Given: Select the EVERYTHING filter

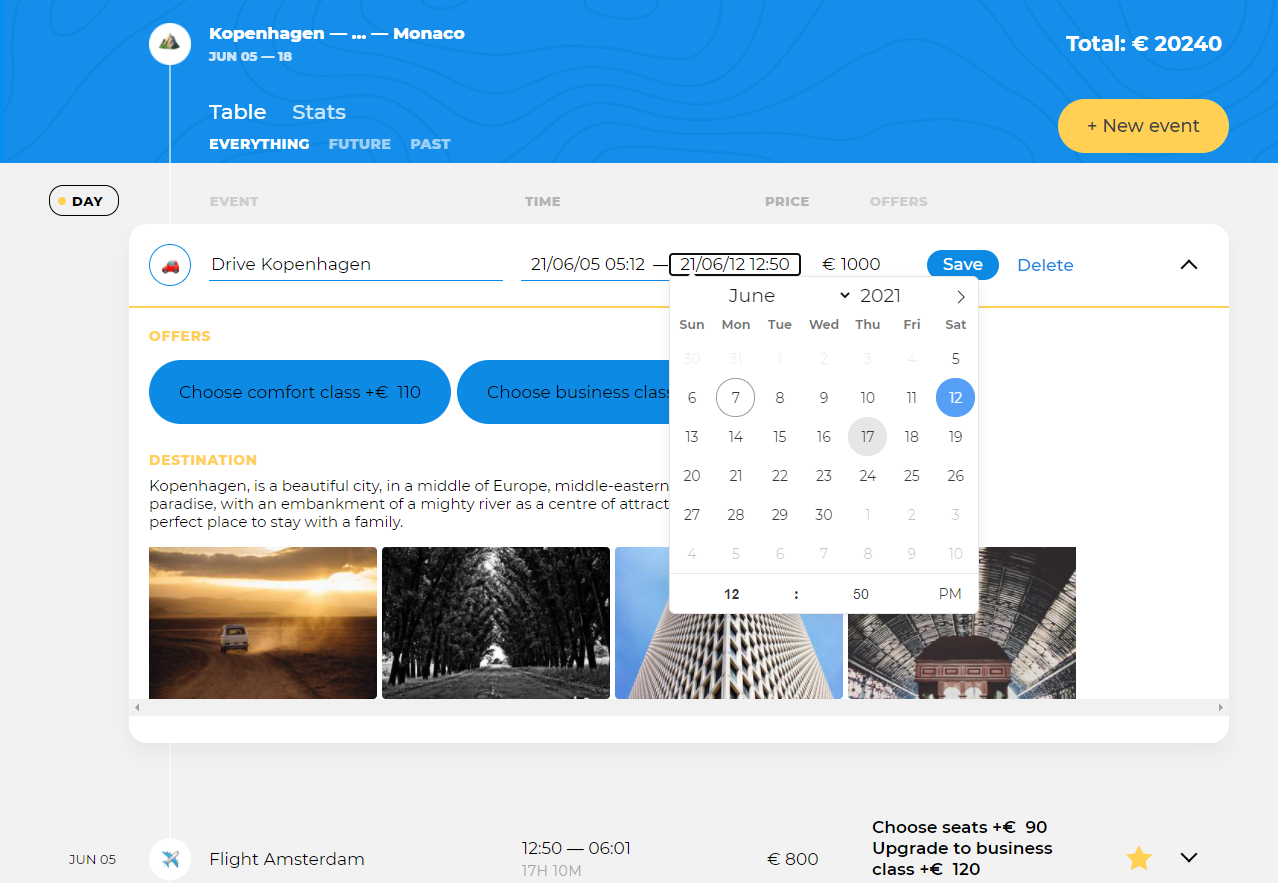Looking at the screenshot, I should click(259, 144).
